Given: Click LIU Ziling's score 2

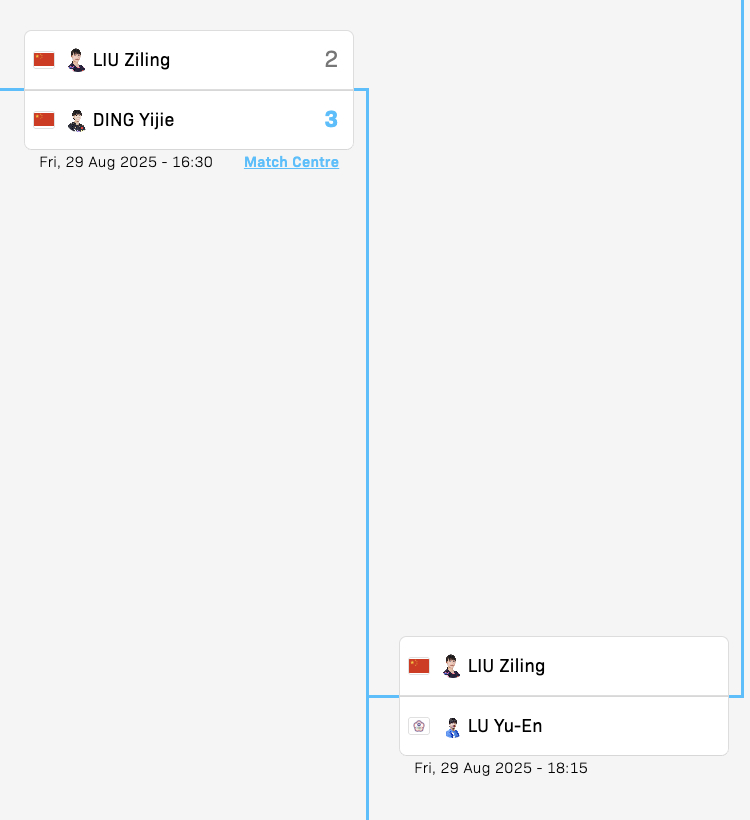Looking at the screenshot, I should tap(331, 60).
